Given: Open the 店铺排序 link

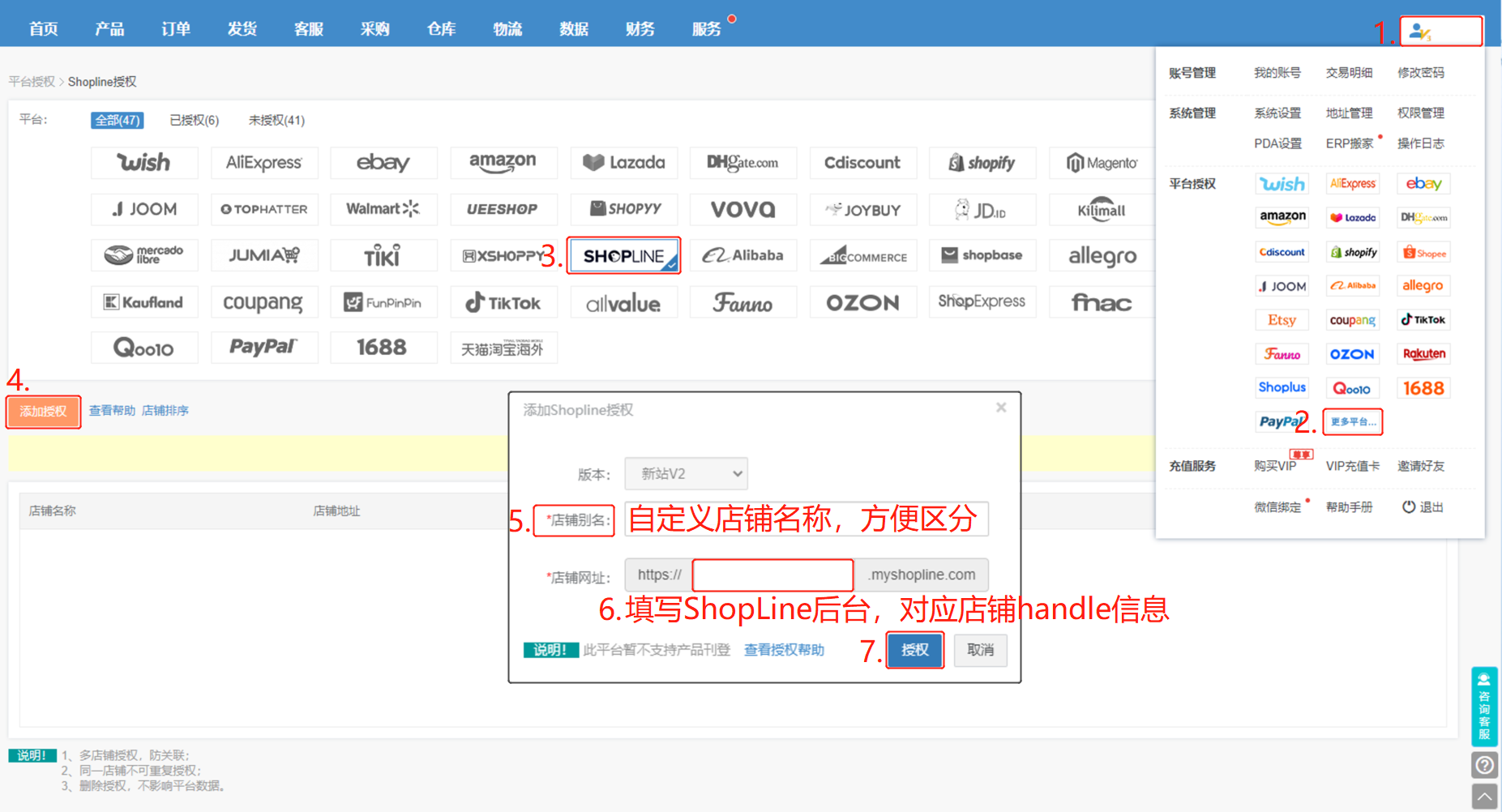Looking at the screenshot, I should (165, 411).
